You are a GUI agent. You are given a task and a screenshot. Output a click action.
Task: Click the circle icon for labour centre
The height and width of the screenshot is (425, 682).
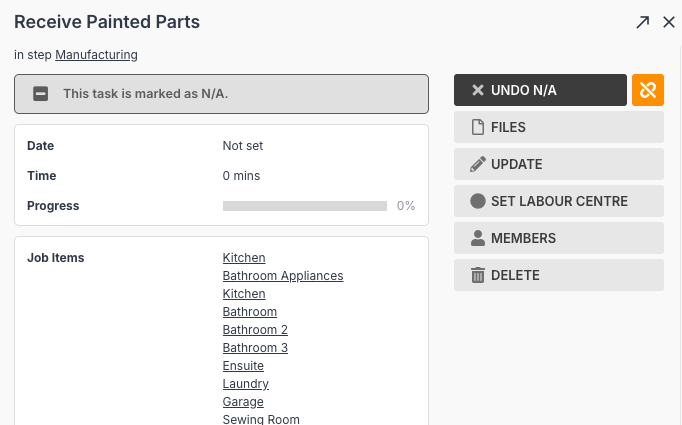[x=478, y=201]
